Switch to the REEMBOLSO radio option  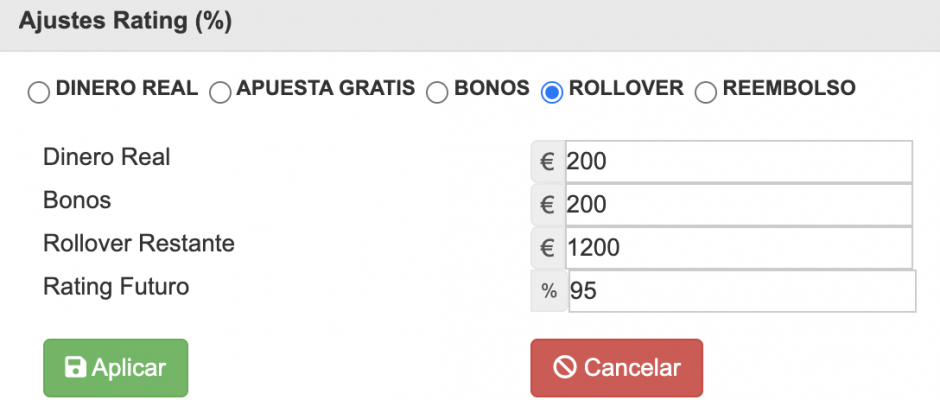705,93
